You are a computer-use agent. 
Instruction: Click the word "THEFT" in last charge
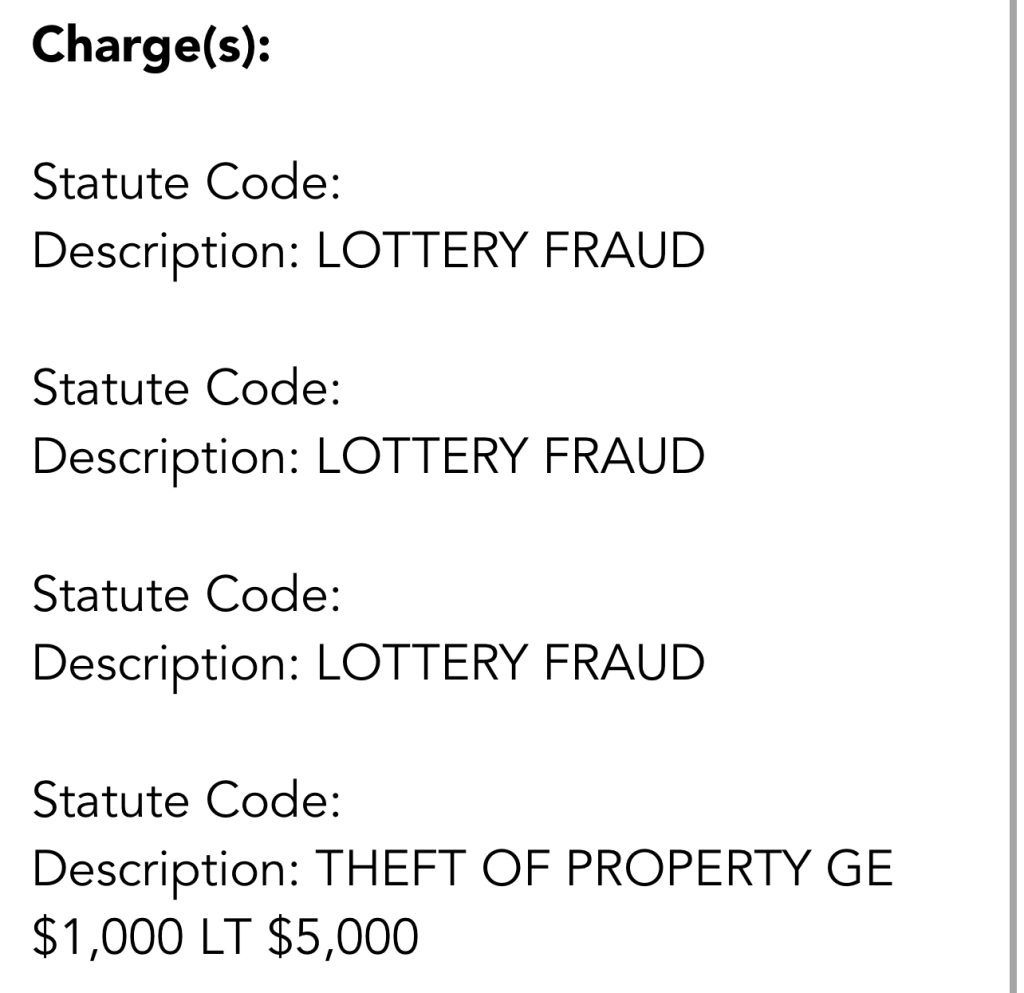pyautogui.click(x=392, y=869)
